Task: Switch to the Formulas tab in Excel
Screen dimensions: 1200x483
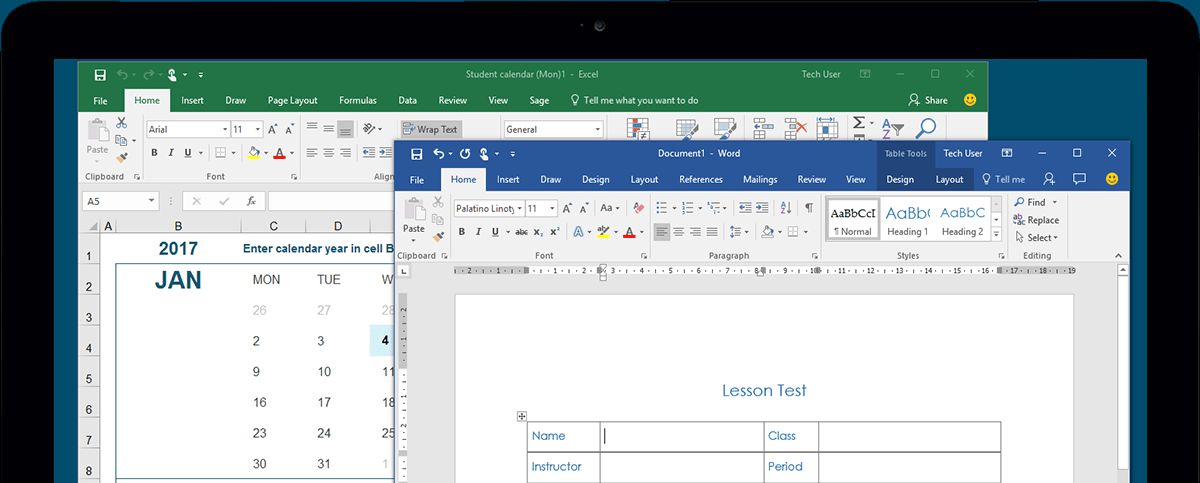Action: (x=357, y=100)
